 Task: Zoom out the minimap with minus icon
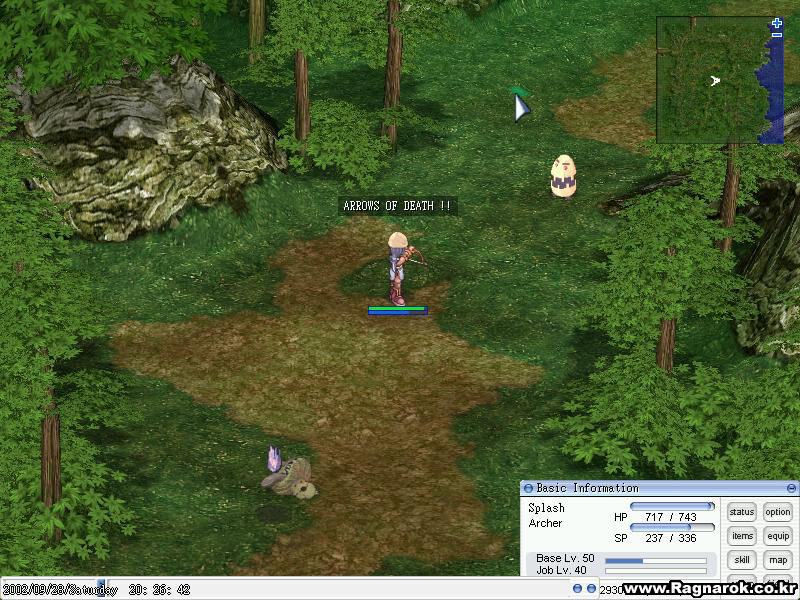point(777,35)
